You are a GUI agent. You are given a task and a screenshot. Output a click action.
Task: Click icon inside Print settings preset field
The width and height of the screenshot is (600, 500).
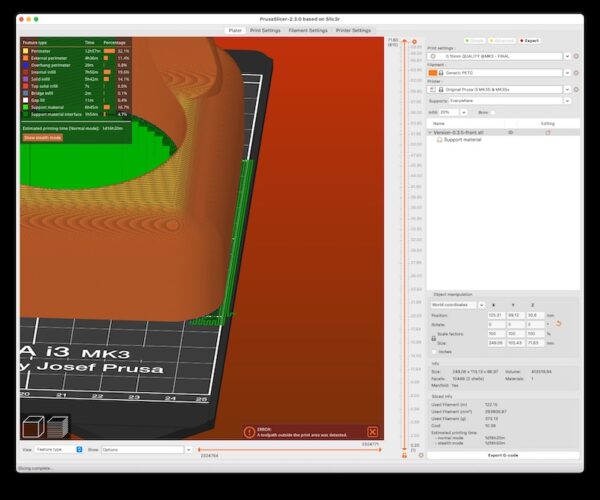tap(433, 56)
